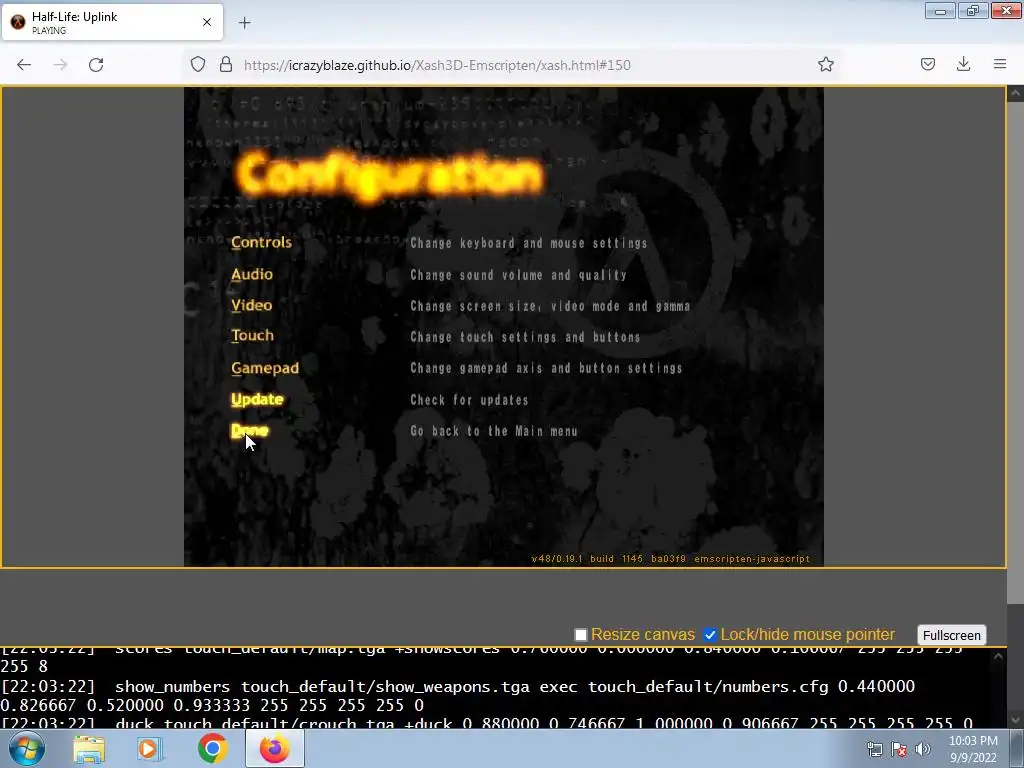Viewport: 1024px width, 768px height.
Task: Open the network tray icon
Action: click(x=874, y=749)
